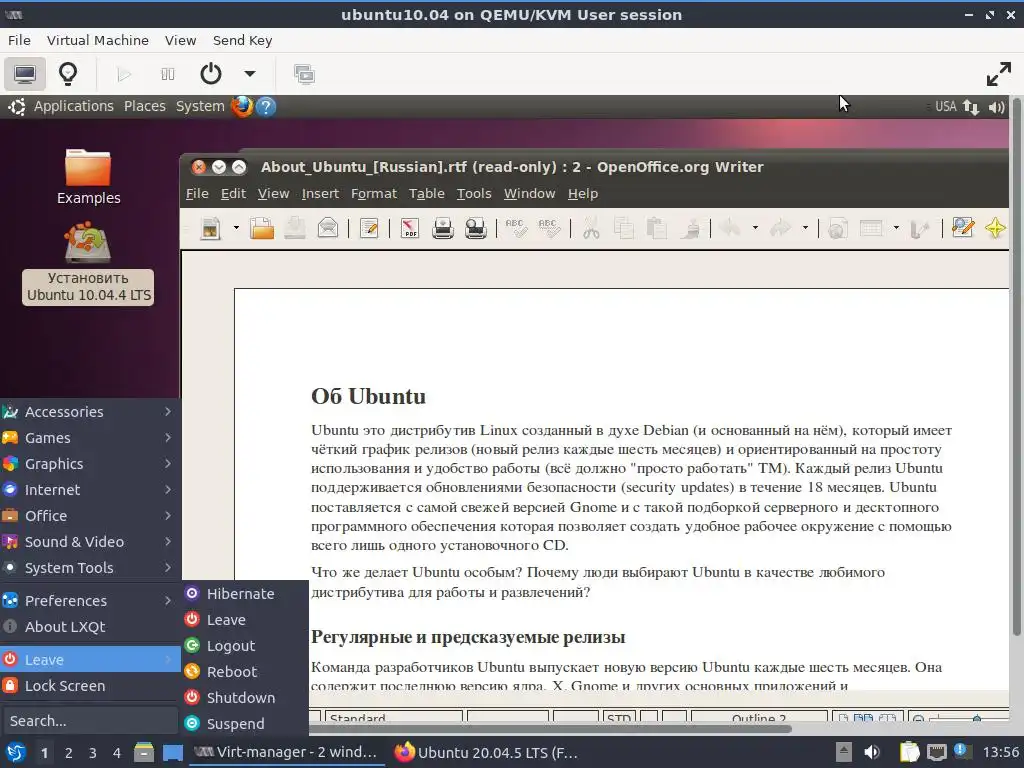Open Writer's Insert menu
This screenshot has width=1024, height=768.
pyautogui.click(x=320, y=193)
